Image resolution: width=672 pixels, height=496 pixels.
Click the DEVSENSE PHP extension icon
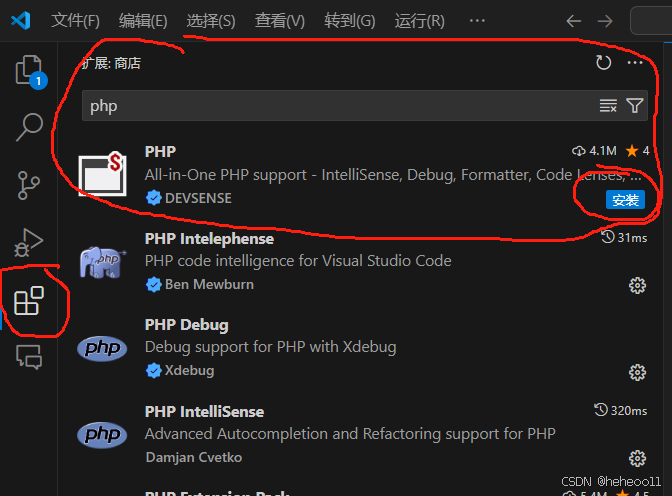pos(102,174)
